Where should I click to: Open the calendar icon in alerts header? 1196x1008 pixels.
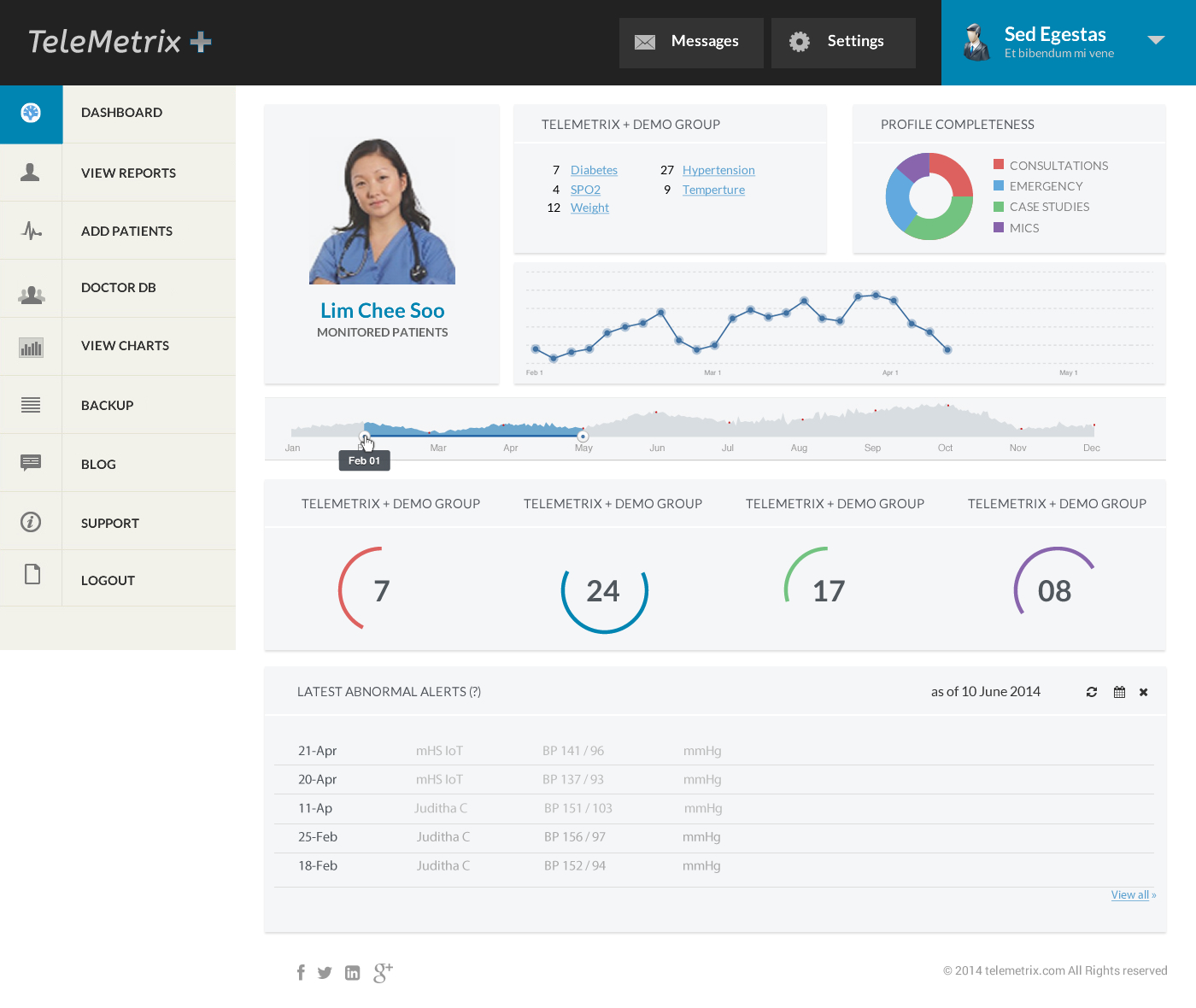coord(1119,692)
